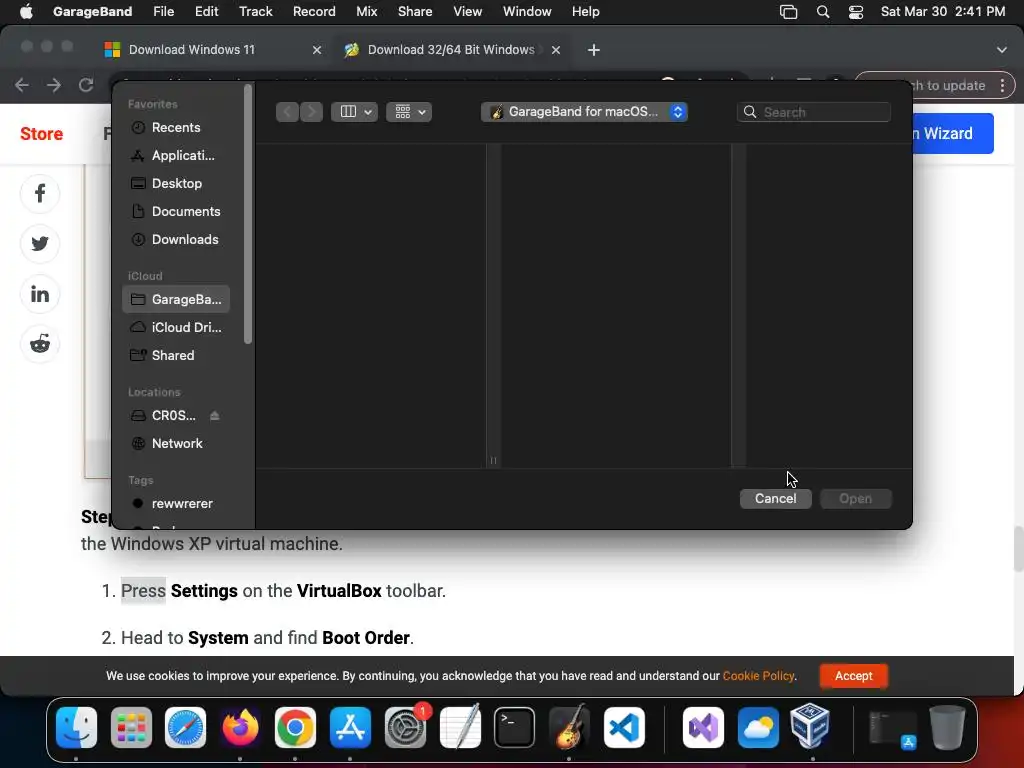Screen dimensions: 1024x768
Task: Close the Download Windows 11 tab
Action: (x=317, y=50)
